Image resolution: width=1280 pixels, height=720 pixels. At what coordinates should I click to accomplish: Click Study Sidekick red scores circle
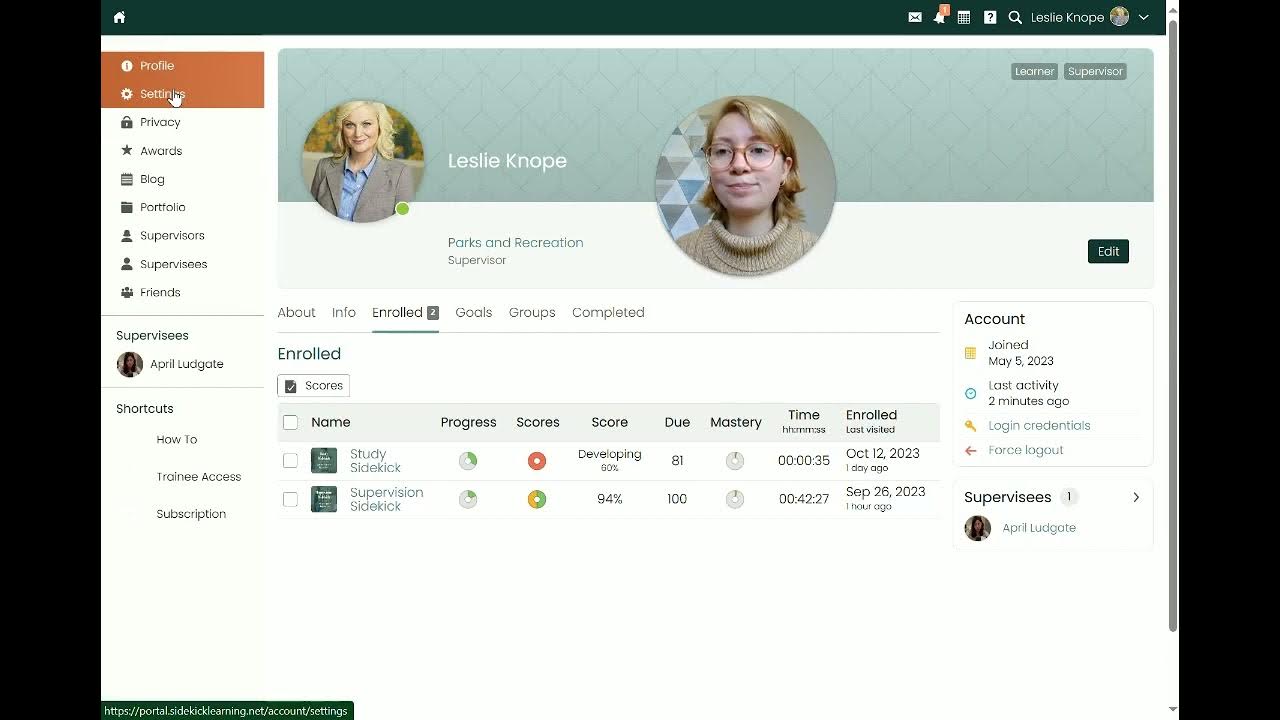(x=537, y=461)
